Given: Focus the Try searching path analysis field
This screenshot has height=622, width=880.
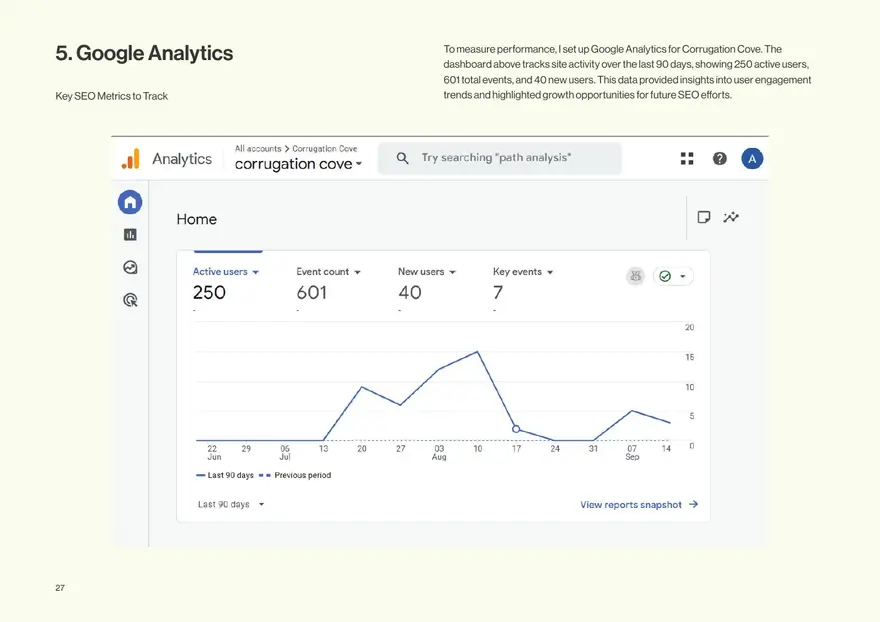Looking at the screenshot, I should point(500,158).
